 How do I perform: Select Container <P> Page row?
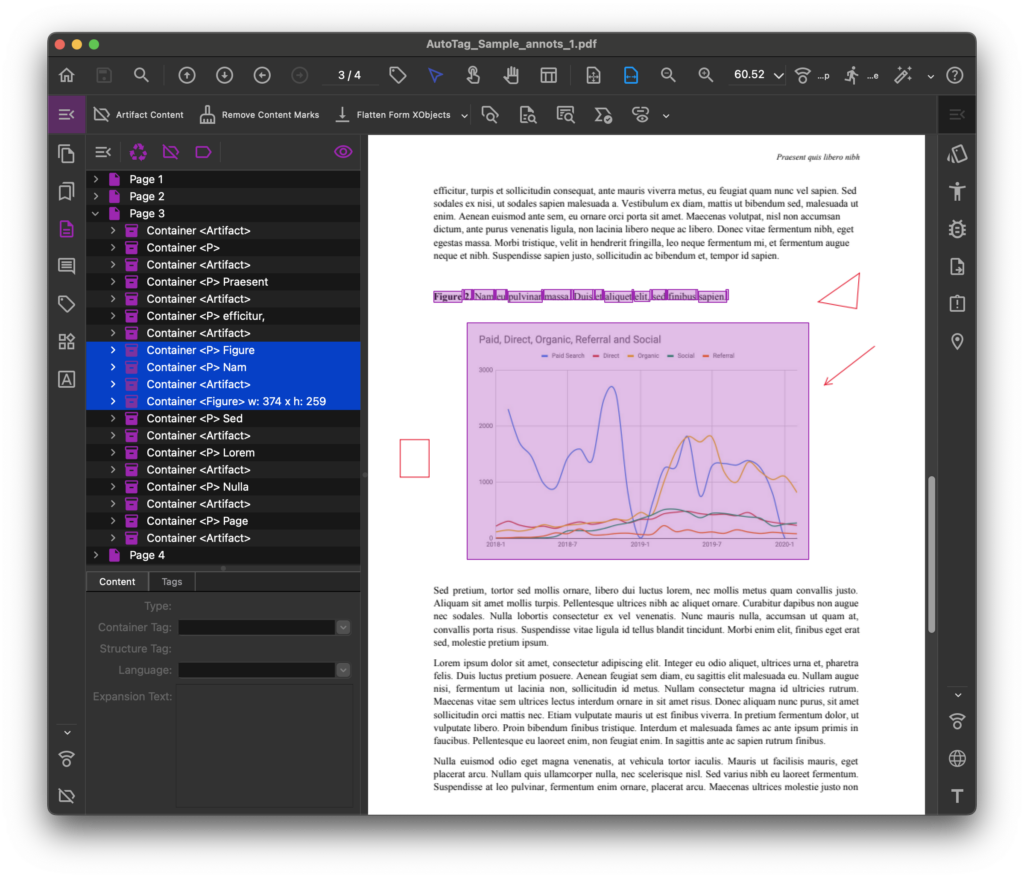(x=223, y=521)
